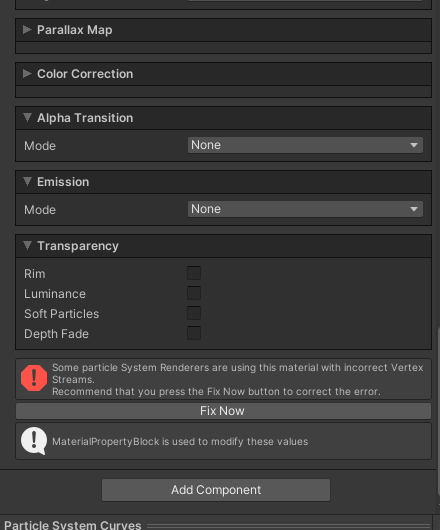The height and width of the screenshot is (530, 440).
Task: Collapse the Emission section triangle
Action: coord(27,182)
